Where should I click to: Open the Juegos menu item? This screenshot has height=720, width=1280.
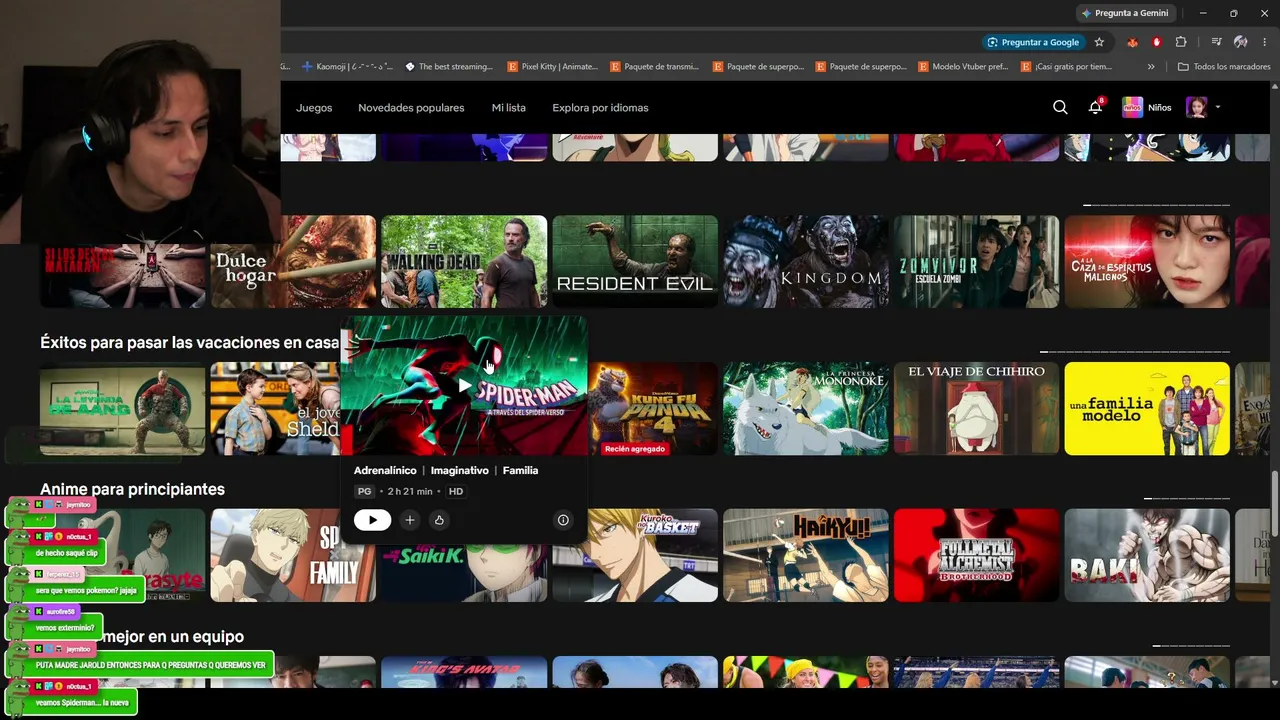(314, 107)
